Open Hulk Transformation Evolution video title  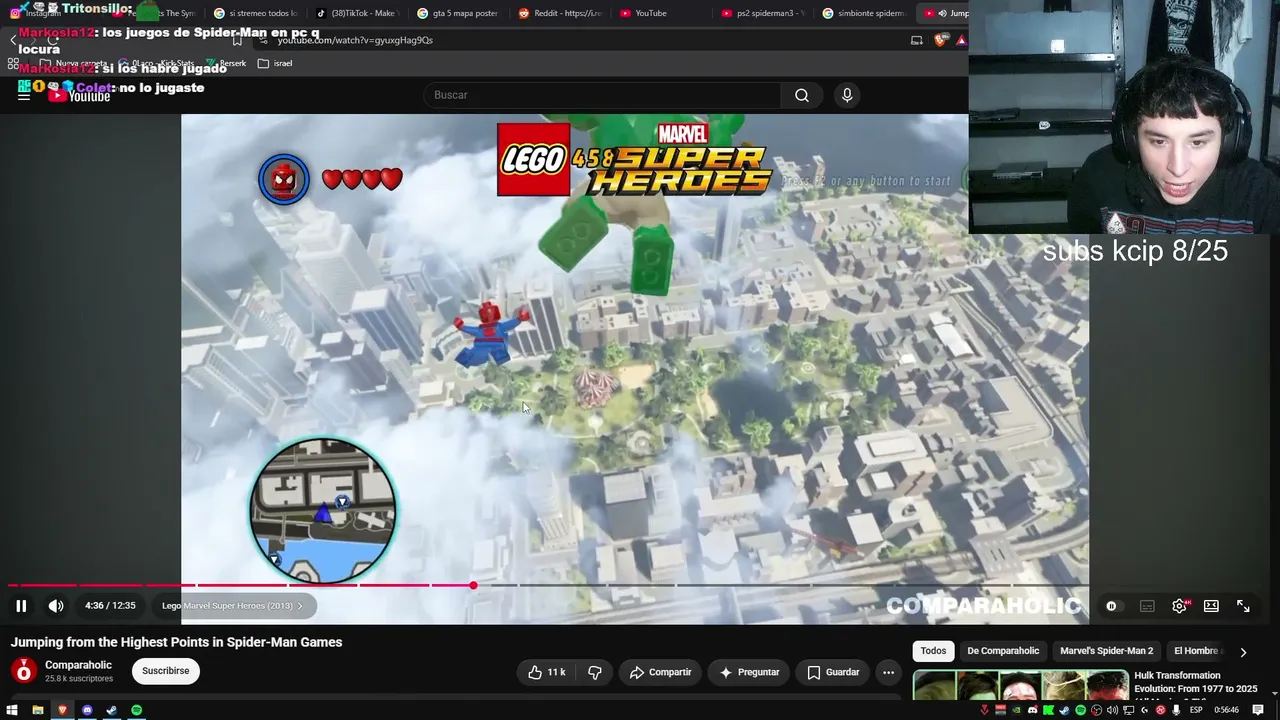click(x=1196, y=682)
